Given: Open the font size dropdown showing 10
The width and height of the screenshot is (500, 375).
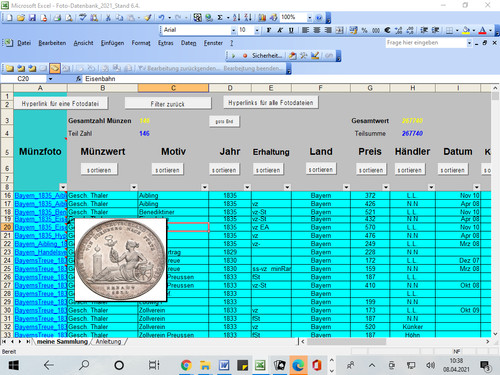Looking at the screenshot, I should [x=257, y=30].
